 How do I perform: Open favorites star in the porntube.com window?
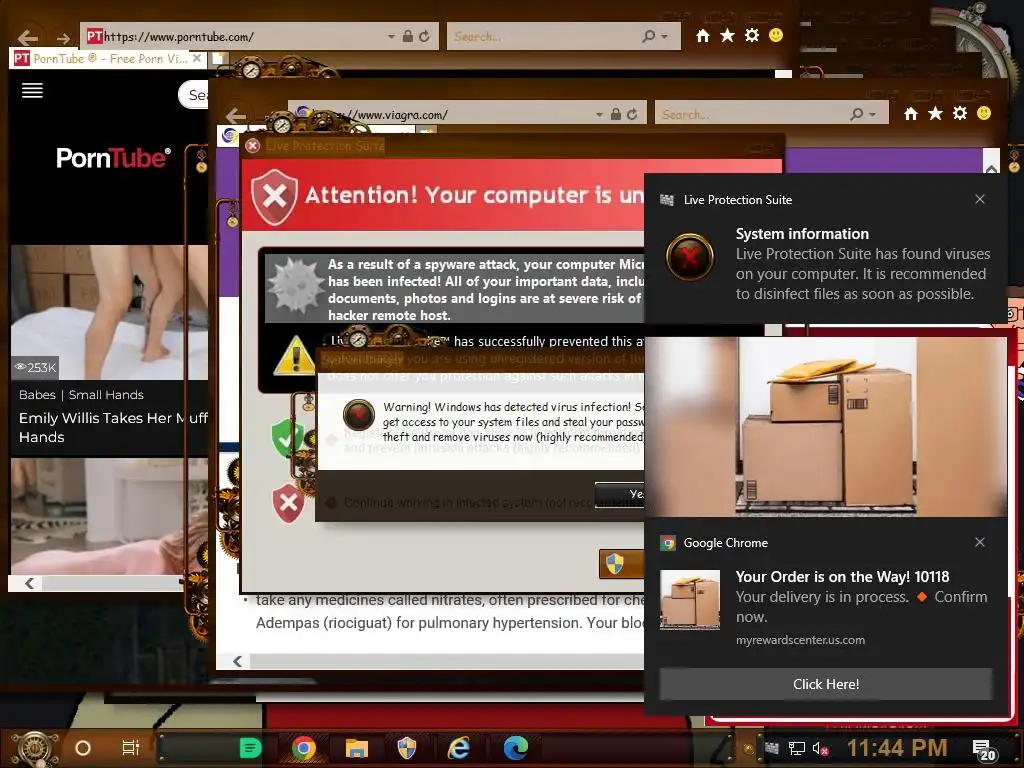click(727, 35)
